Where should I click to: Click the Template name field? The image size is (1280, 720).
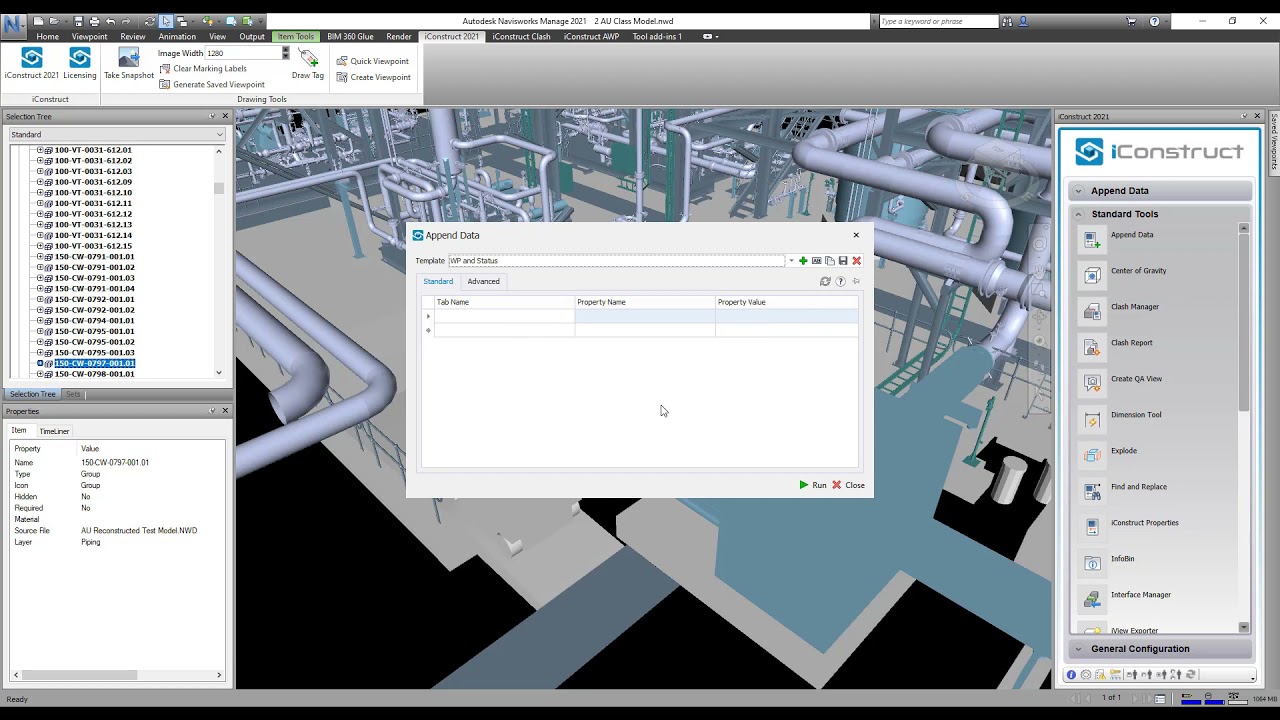(616, 261)
